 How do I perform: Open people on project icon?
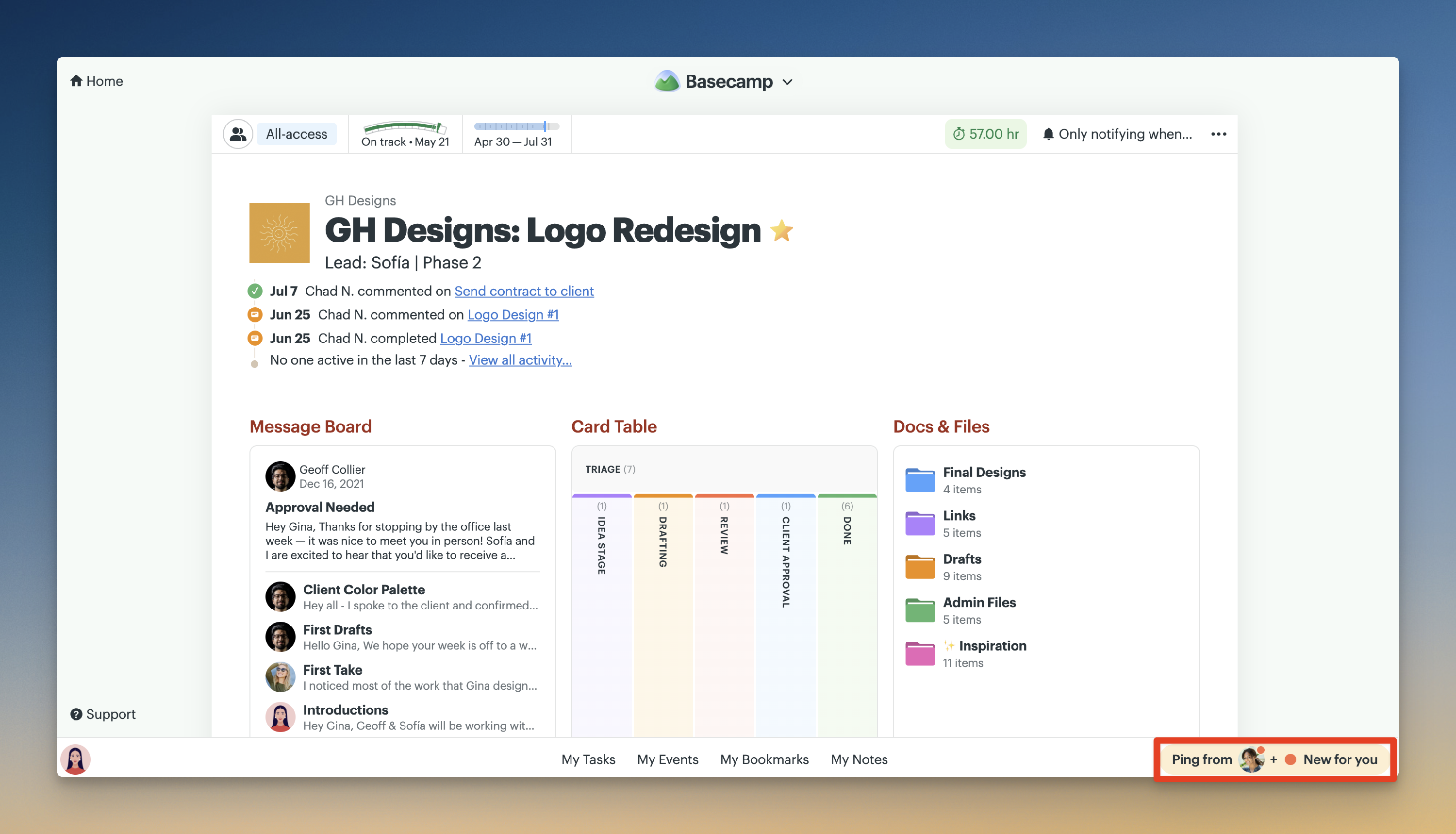pyautogui.click(x=238, y=134)
